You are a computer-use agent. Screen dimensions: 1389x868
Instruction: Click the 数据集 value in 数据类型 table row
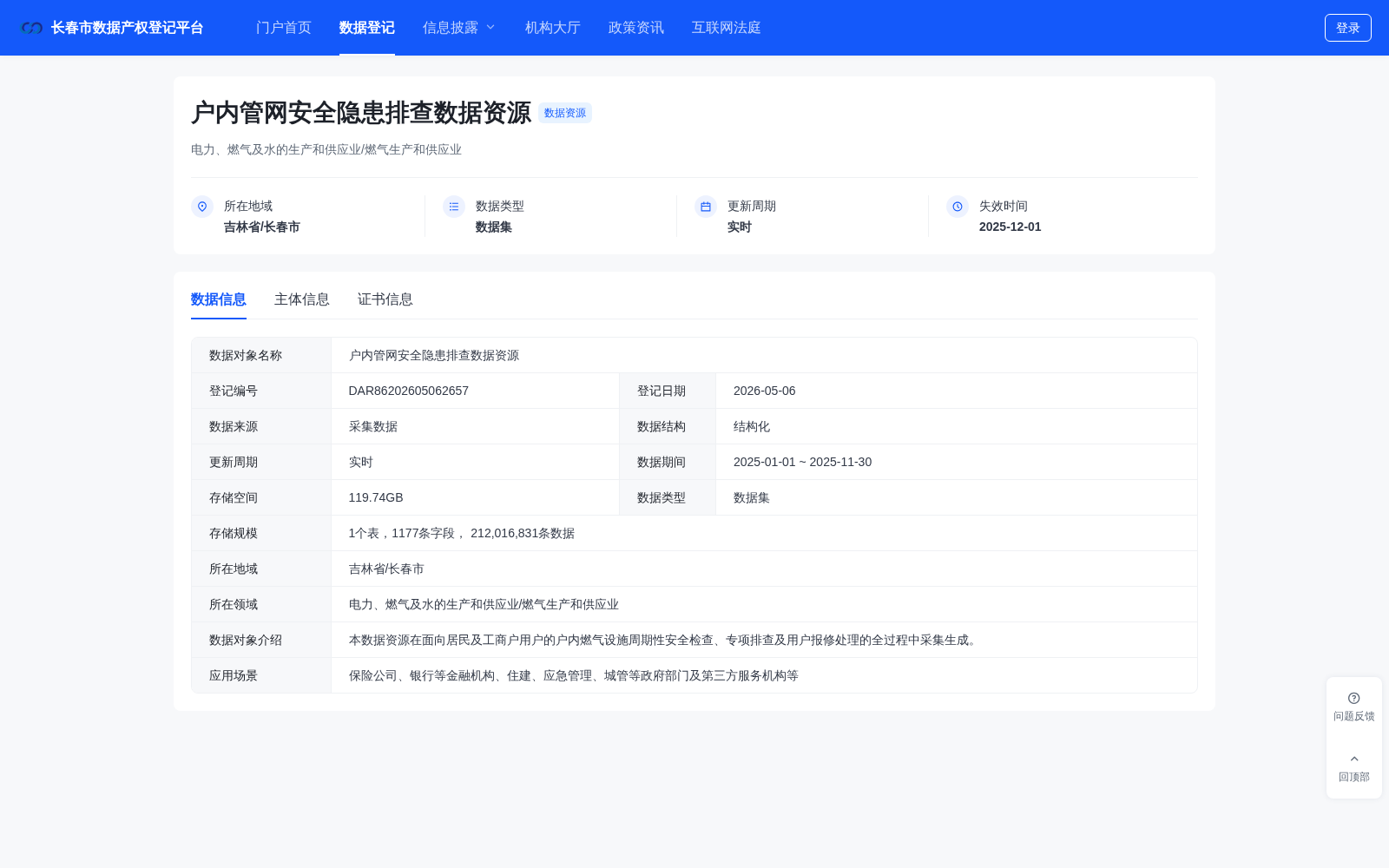pyautogui.click(x=752, y=498)
